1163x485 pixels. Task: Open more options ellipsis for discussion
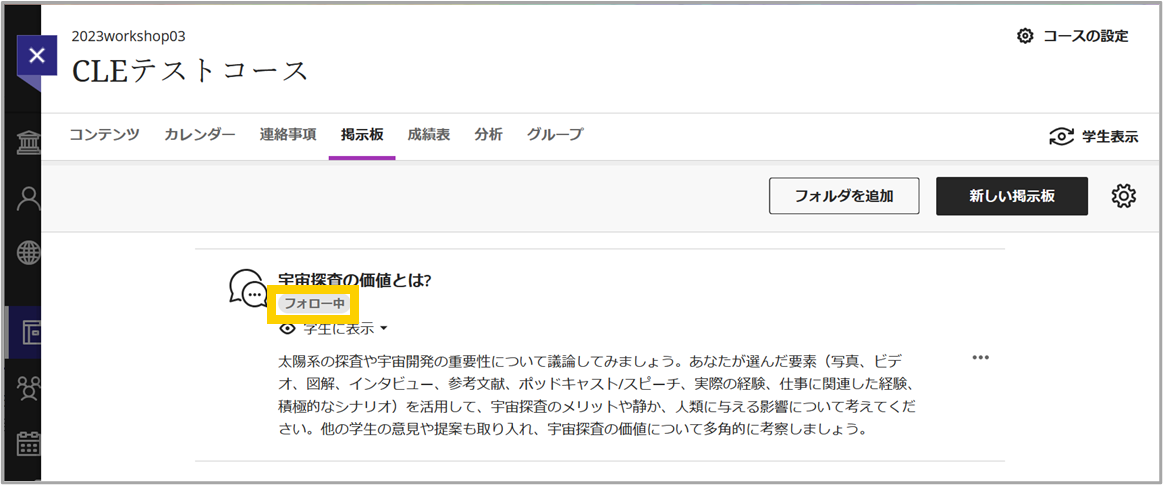point(981,357)
